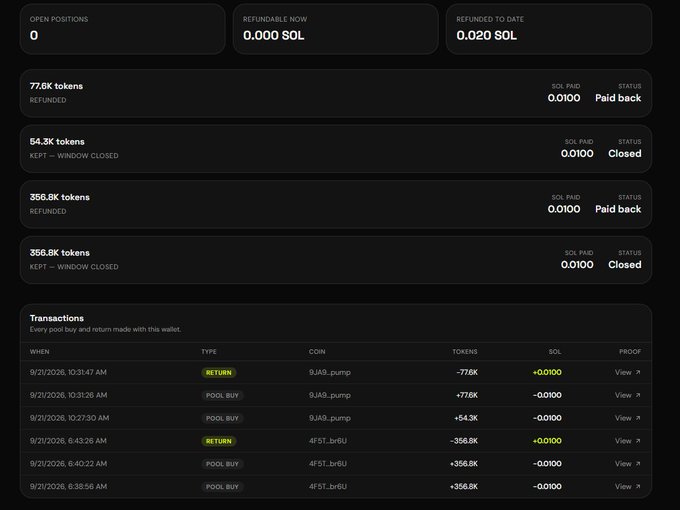Click timestamp 9/21/2026, 6:43:26 AM
Screen dimensions: 680x510
(x=68, y=441)
